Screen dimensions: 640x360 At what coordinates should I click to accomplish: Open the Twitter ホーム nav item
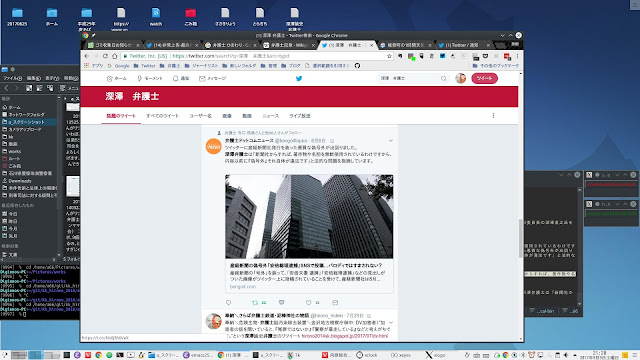(x=116, y=78)
